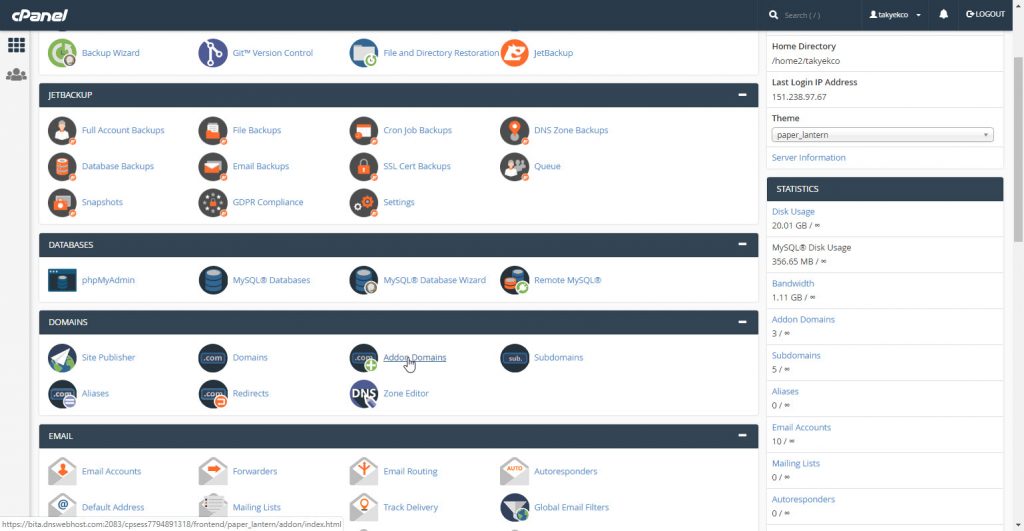Open GDPR Compliance icon

(x=213, y=202)
